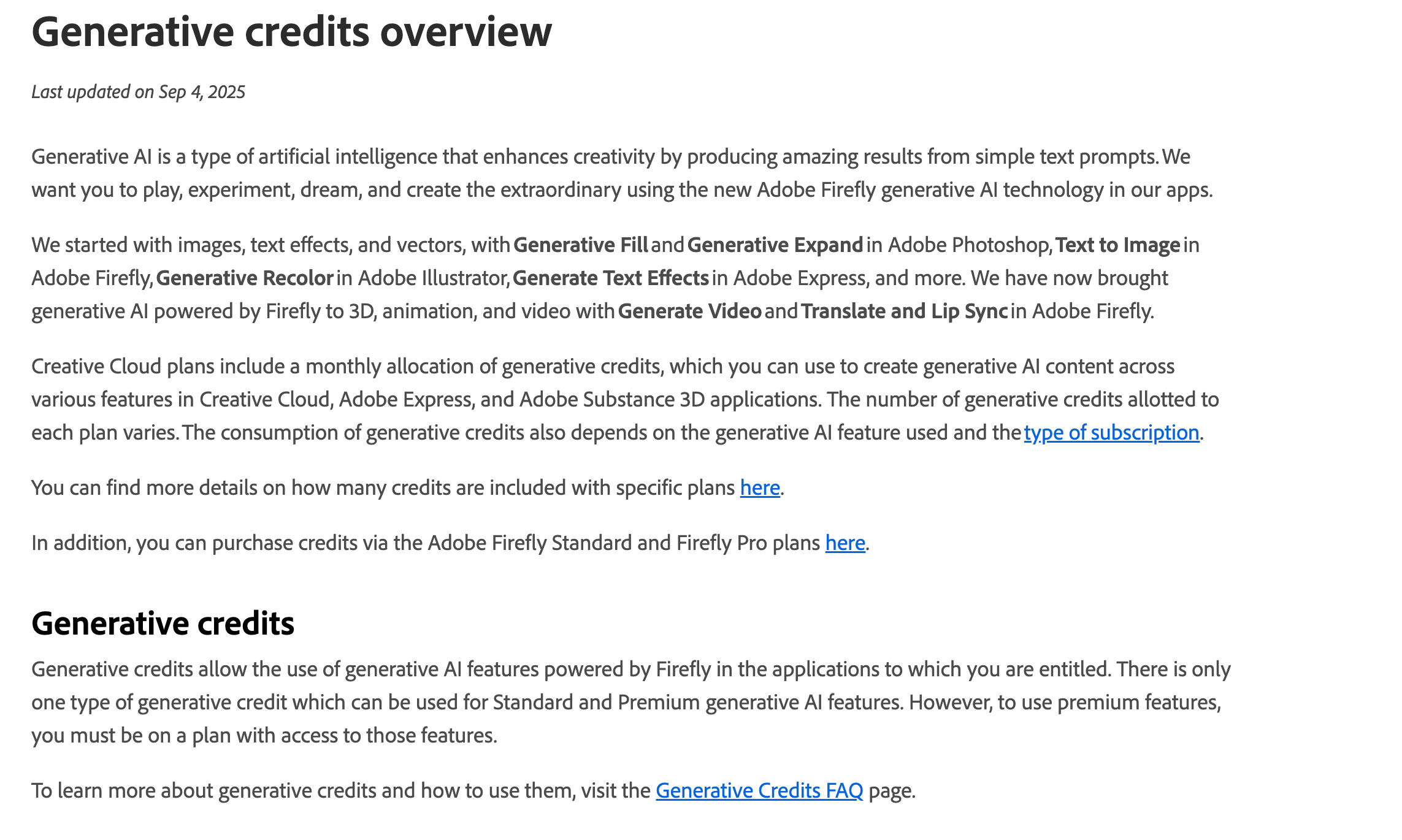Viewport: 1402px width, 840px height.
Task: Click the paragraph starting "Creative Cloud plans include"
Action: [613, 400]
